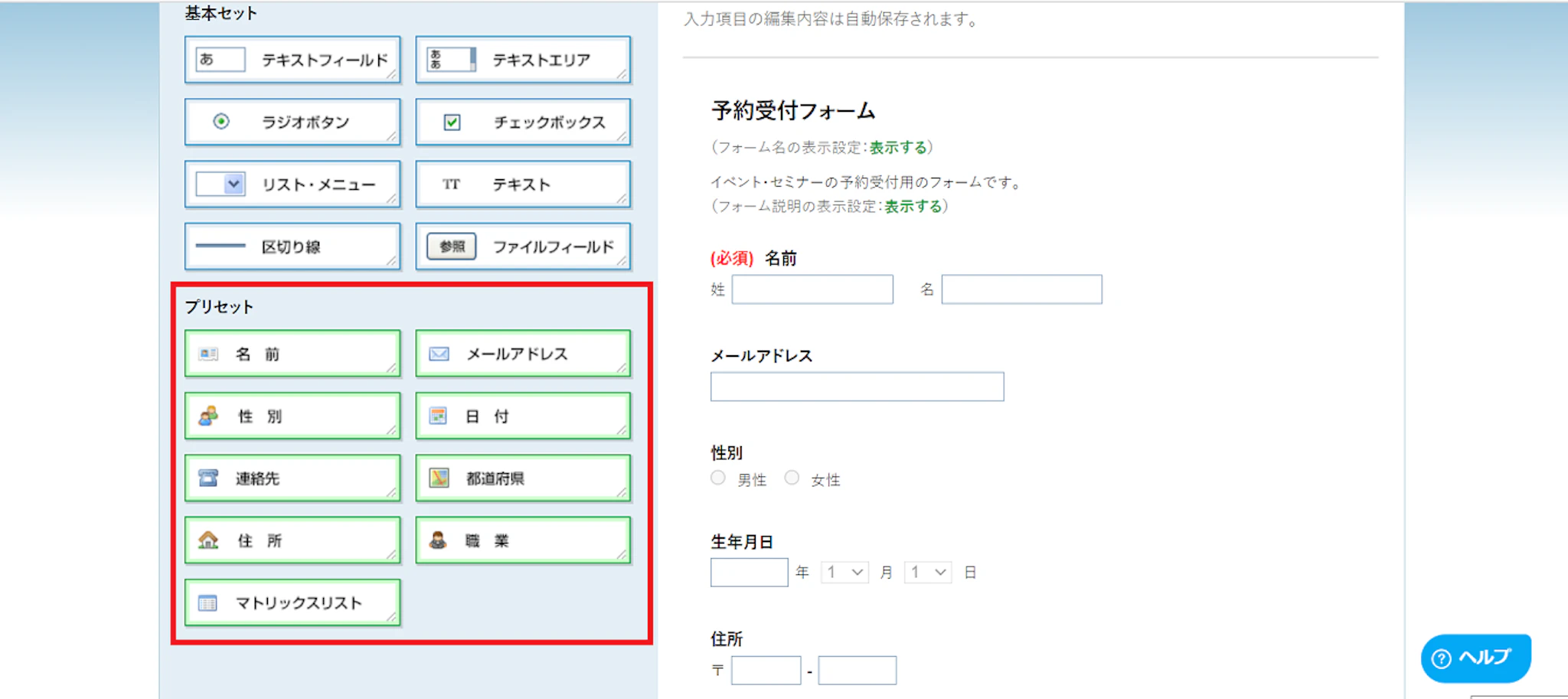Pick the occupation preset person icon

tap(438, 541)
